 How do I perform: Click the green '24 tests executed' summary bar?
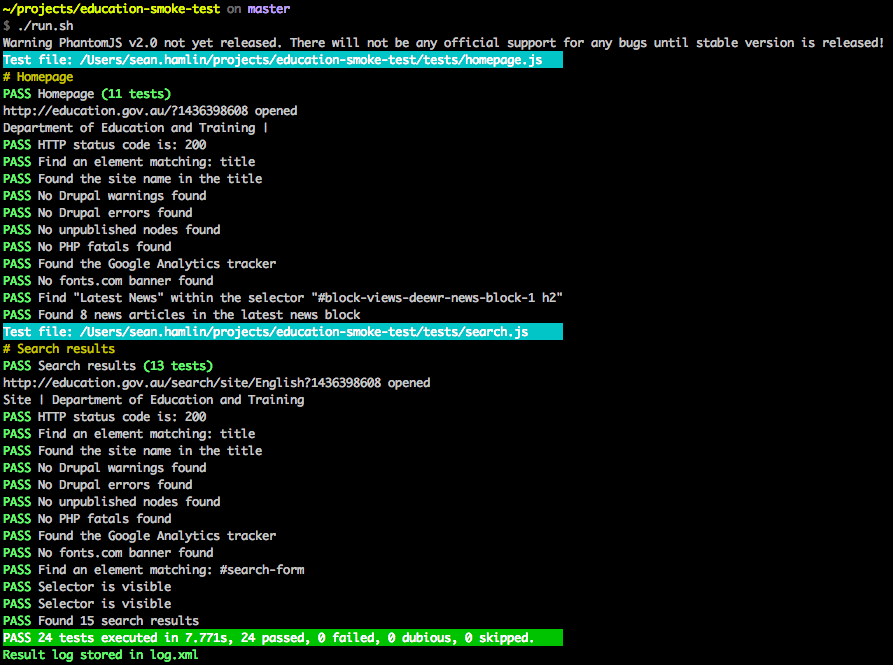coord(282,638)
